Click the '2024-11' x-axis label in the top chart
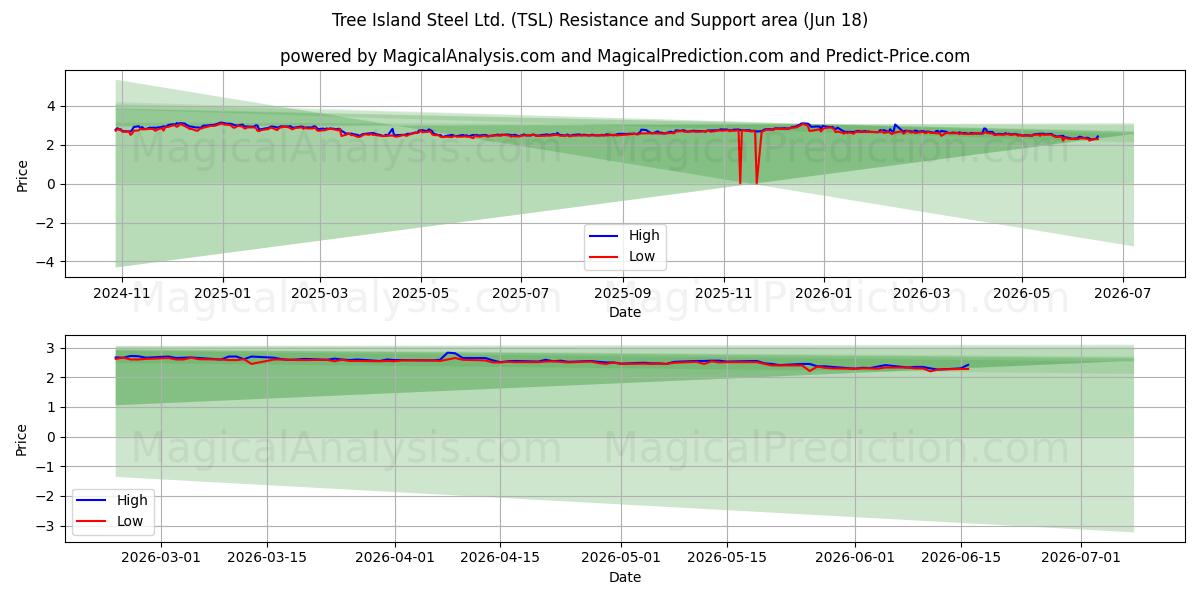Image resolution: width=1200 pixels, height=600 pixels. click(122, 294)
